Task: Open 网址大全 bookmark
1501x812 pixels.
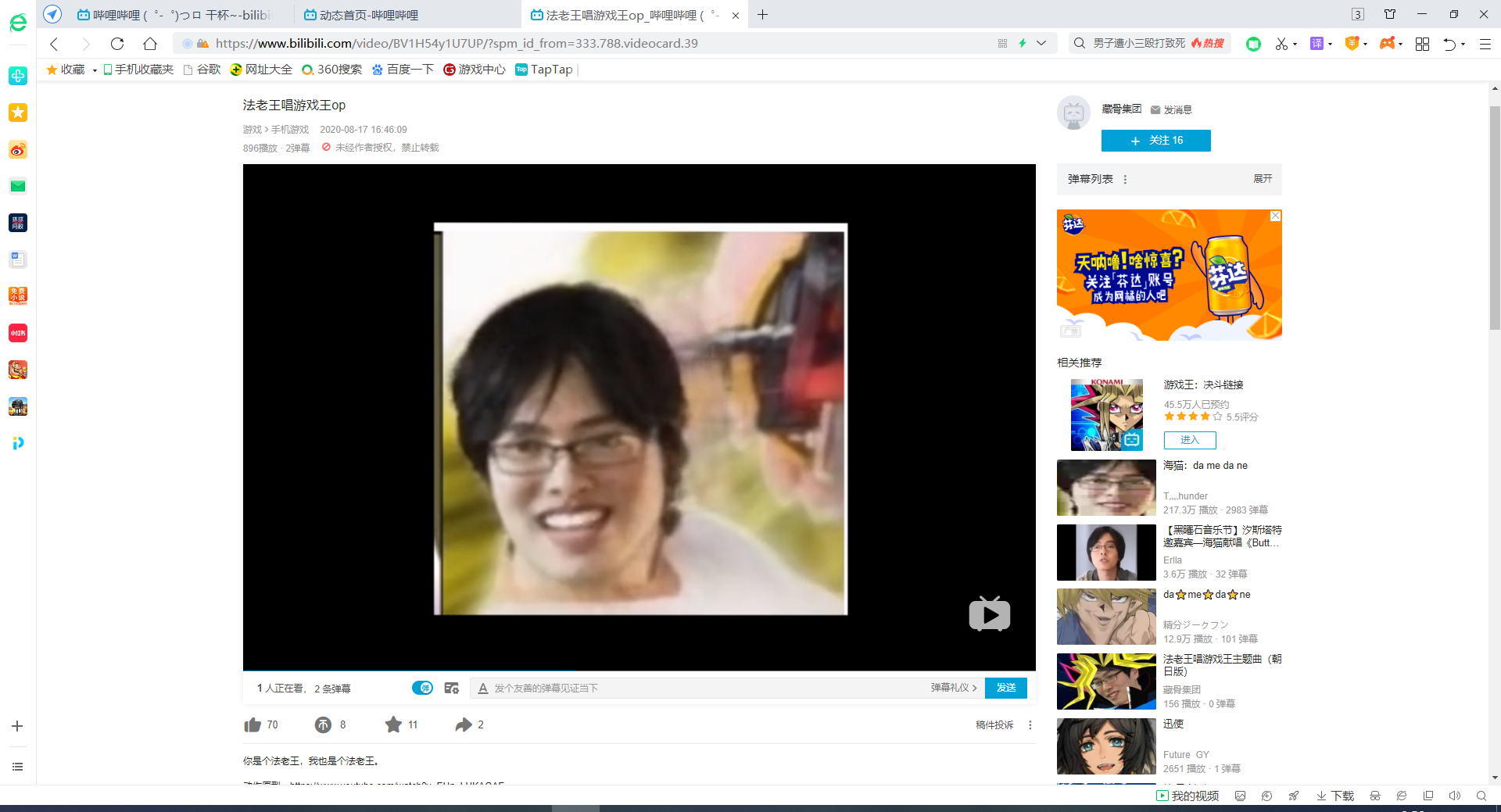Action: click(261, 70)
